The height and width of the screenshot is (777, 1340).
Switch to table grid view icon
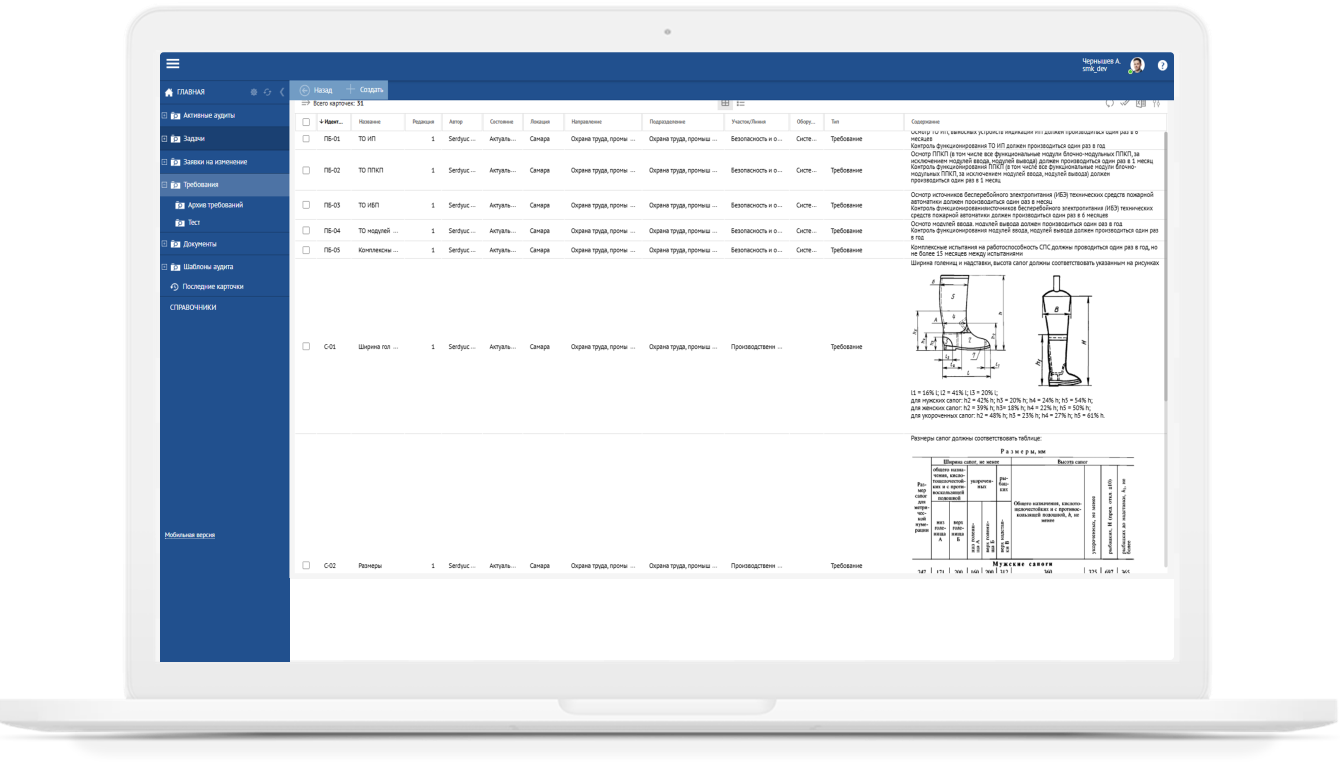(x=725, y=103)
